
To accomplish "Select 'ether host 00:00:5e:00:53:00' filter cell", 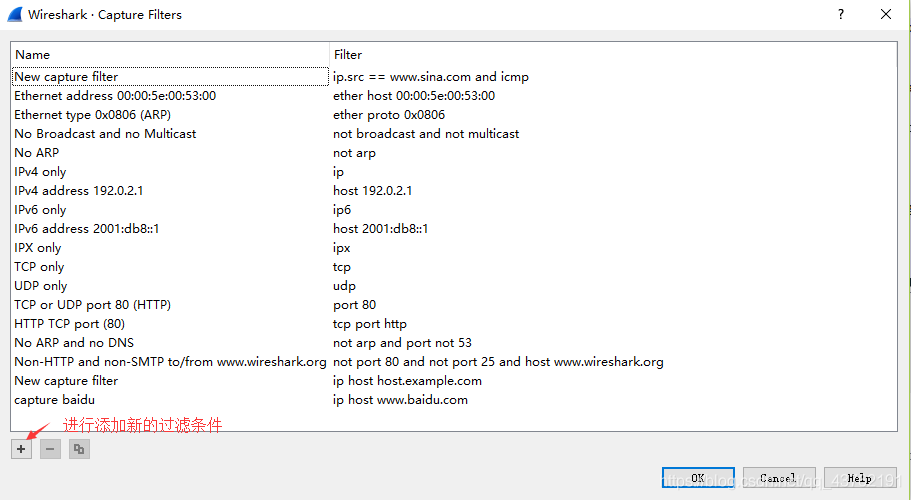I will [x=414, y=96].
